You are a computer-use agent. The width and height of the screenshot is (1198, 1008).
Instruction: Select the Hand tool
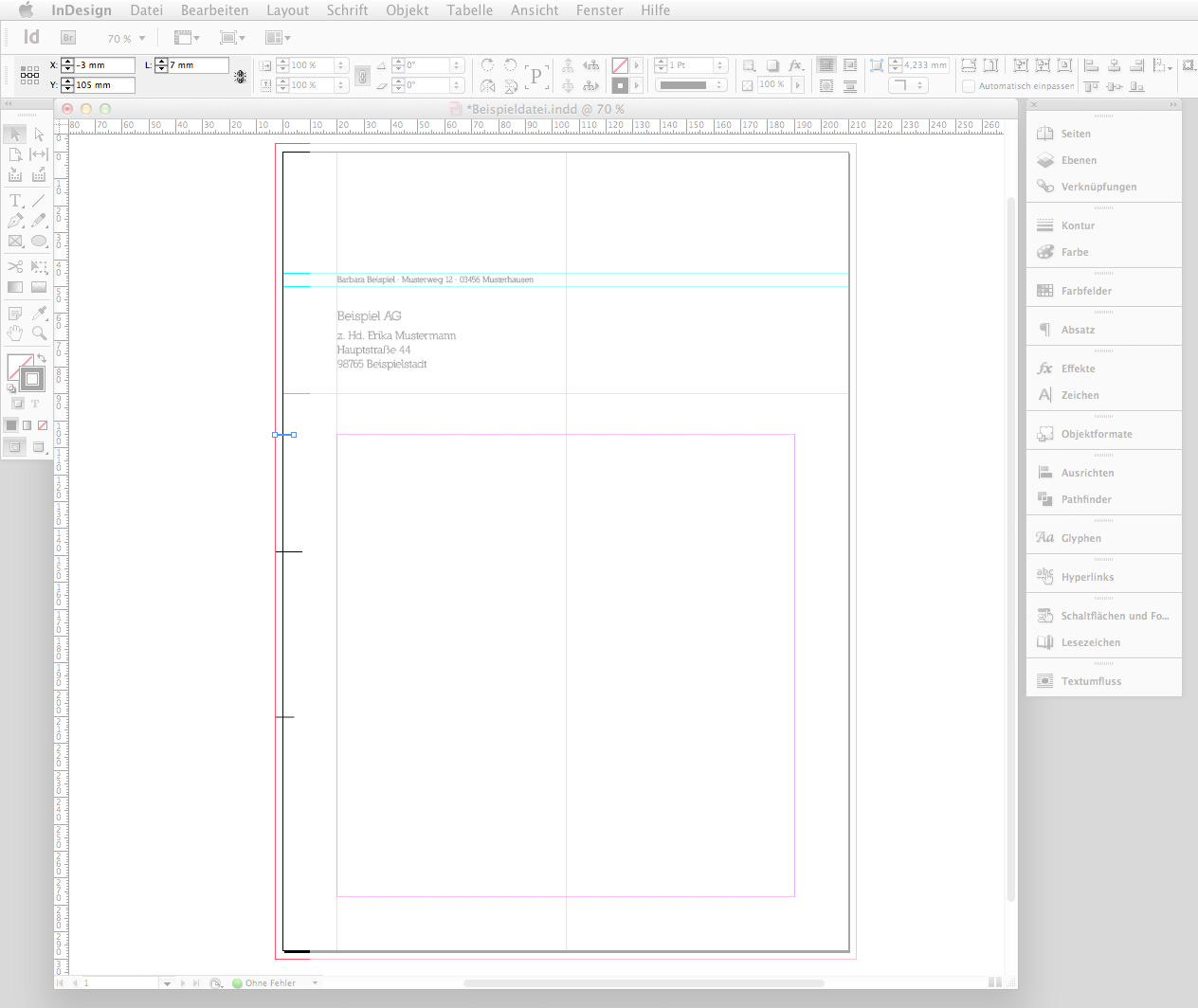(14, 333)
